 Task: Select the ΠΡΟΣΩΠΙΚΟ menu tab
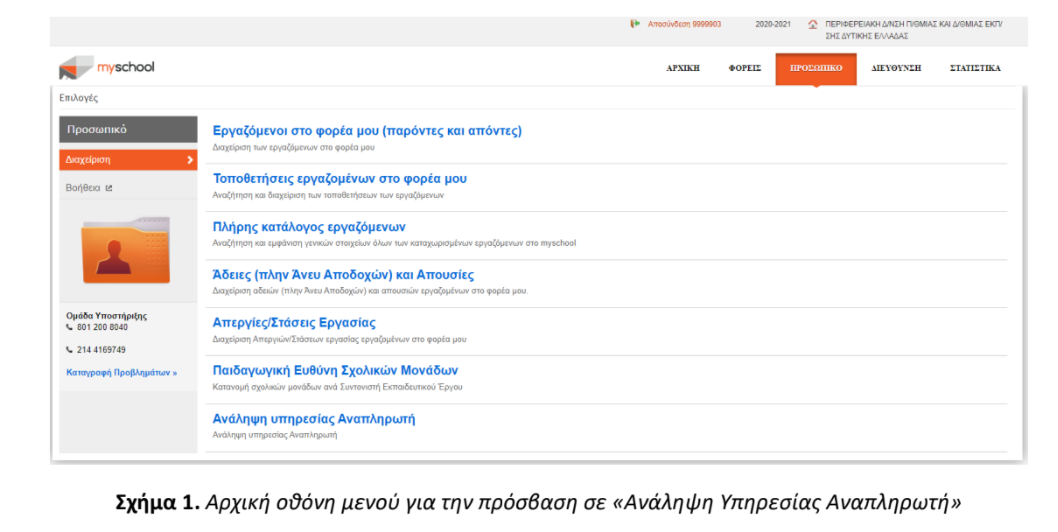[x=815, y=68]
